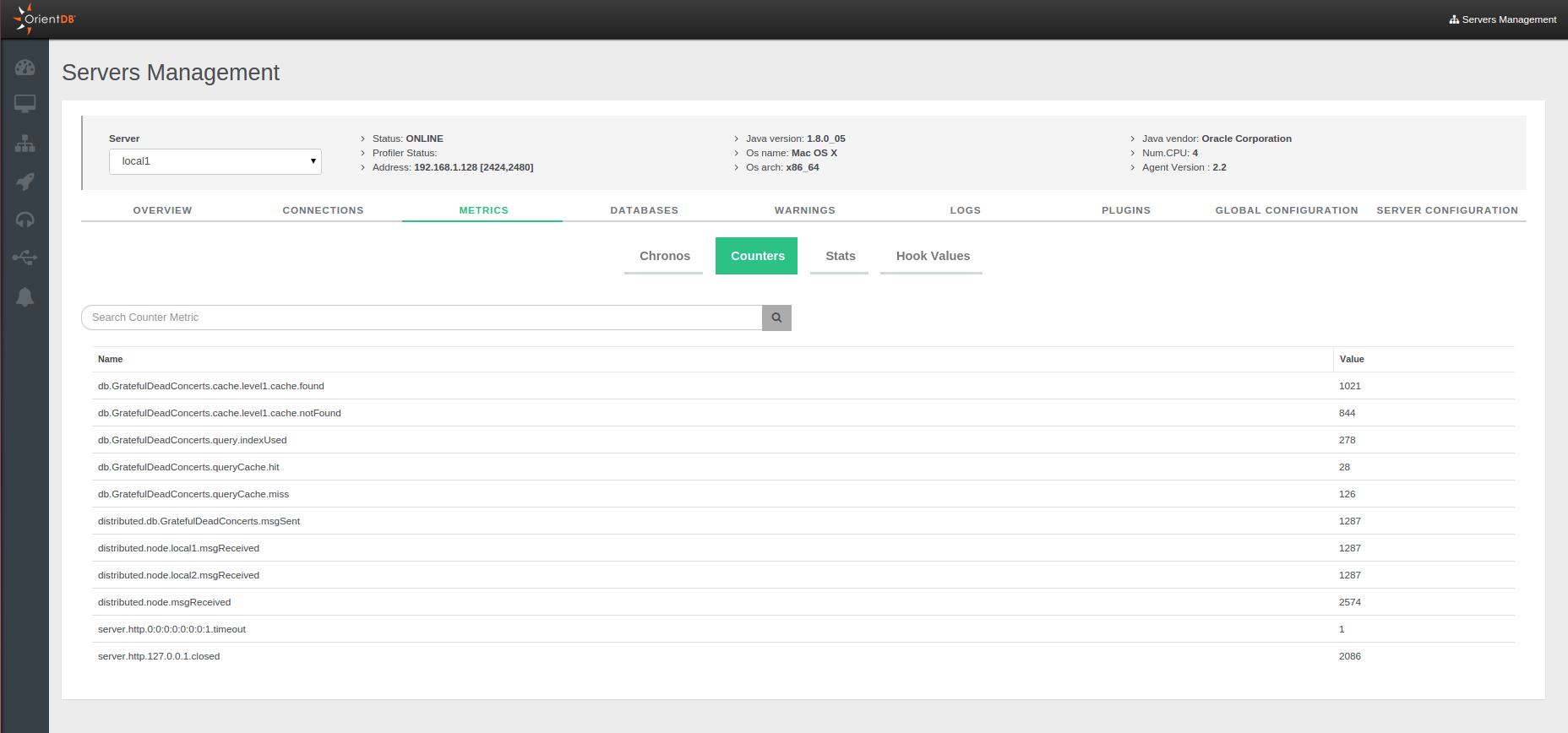This screenshot has height=733, width=1568.
Task: Click the OrientDB logo
Action: tap(46, 19)
